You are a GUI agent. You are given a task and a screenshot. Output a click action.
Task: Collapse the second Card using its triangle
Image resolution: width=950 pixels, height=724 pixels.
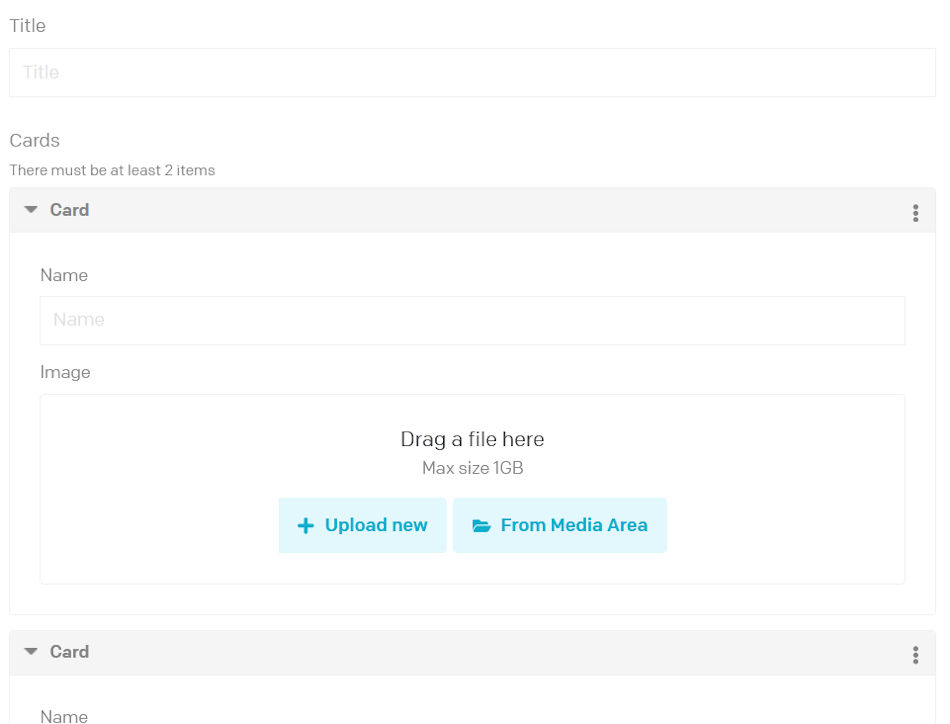tap(31, 652)
